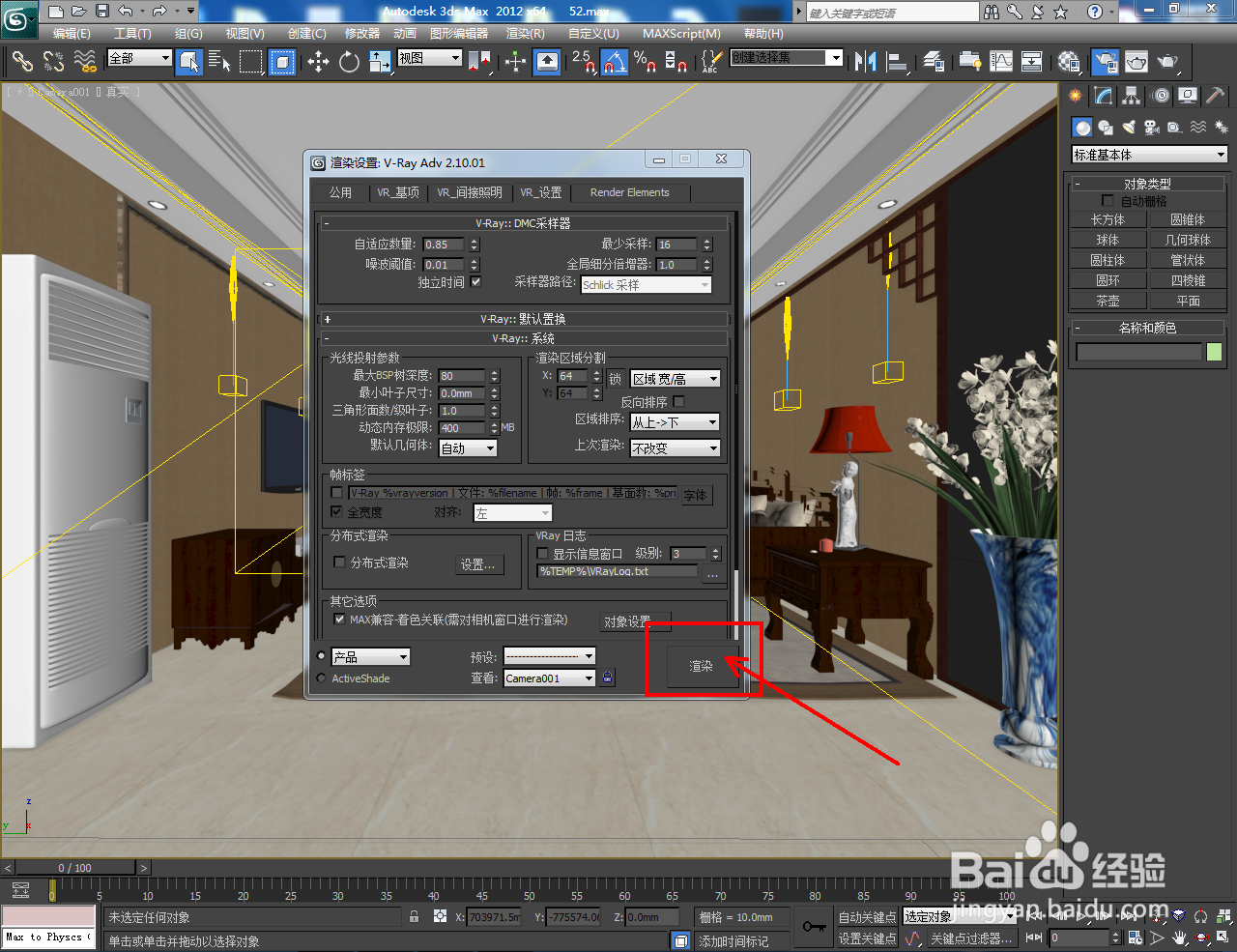This screenshot has height=952, width=1237.
Task: Select the Link tool in main toolbar
Action: click(22, 62)
